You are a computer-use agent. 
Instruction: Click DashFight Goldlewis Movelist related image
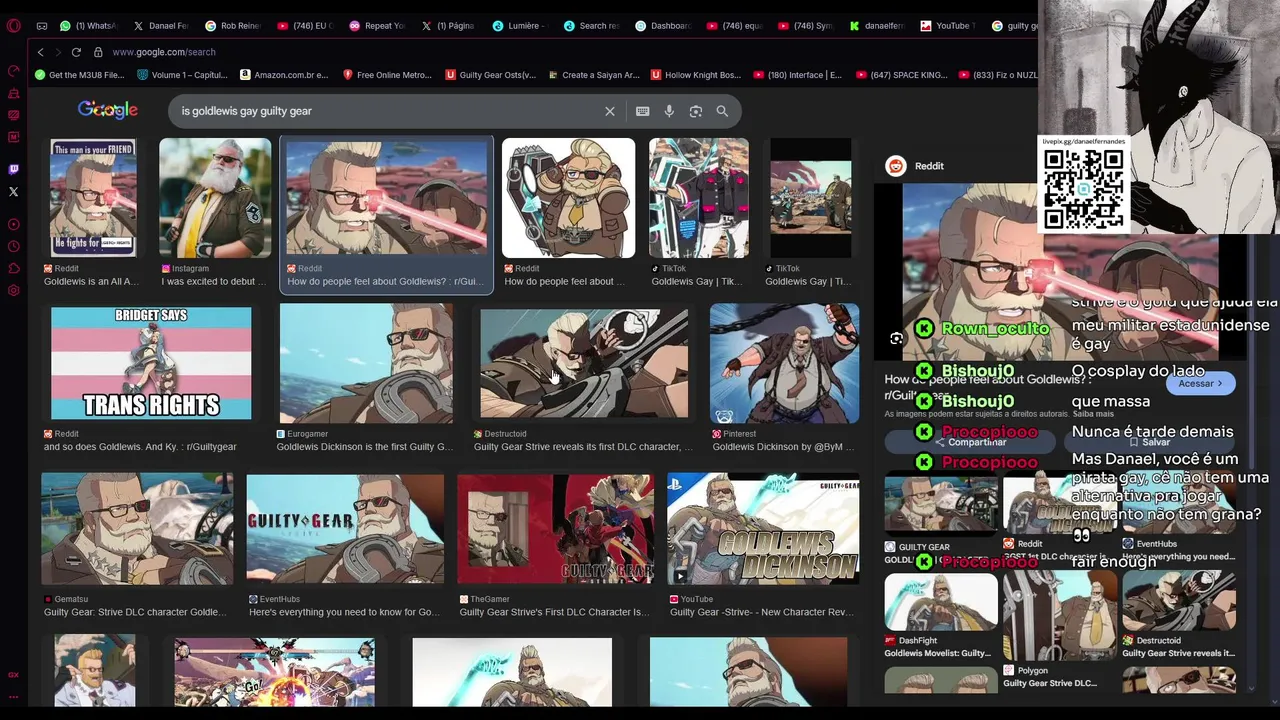click(941, 602)
